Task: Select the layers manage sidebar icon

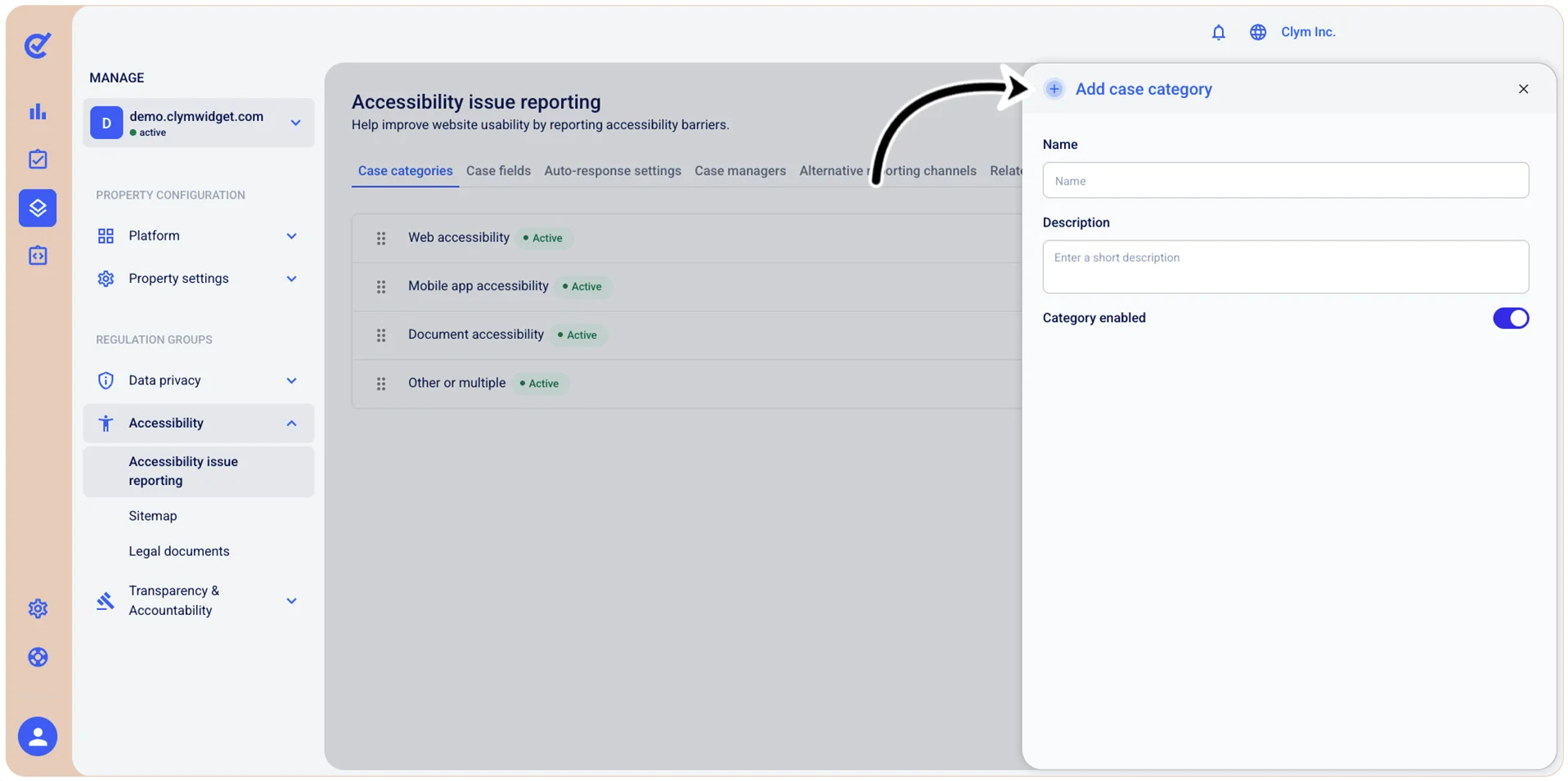Action: click(x=38, y=208)
